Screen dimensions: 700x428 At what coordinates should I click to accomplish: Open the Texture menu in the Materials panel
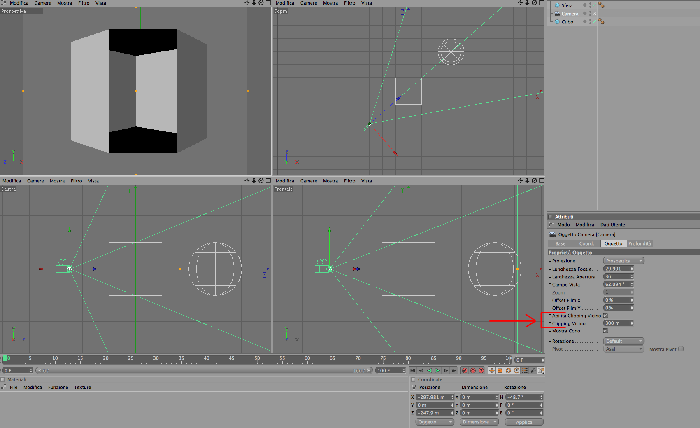coord(83,387)
